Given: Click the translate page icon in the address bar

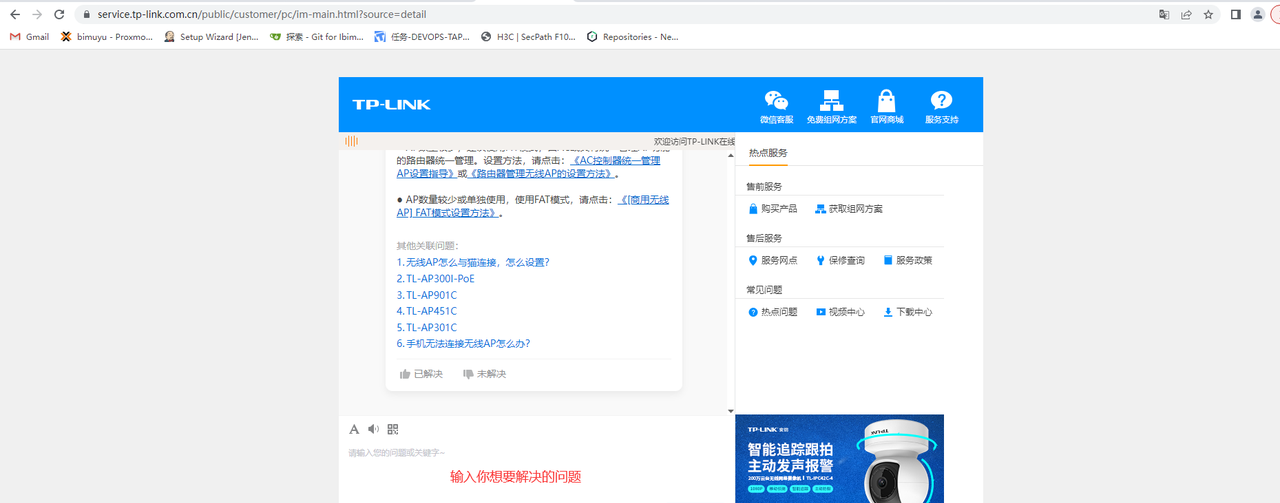Looking at the screenshot, I should click(x=1164, y=15).
